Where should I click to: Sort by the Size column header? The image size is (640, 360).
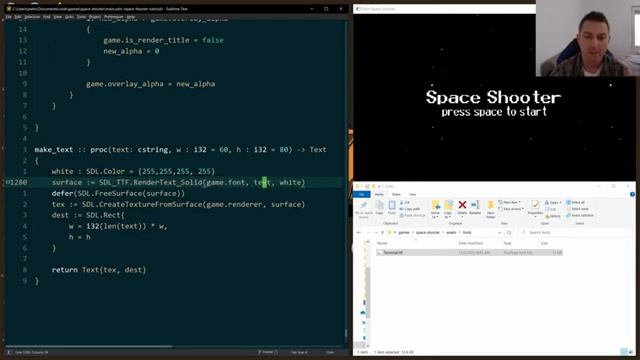tap(544, 243)
